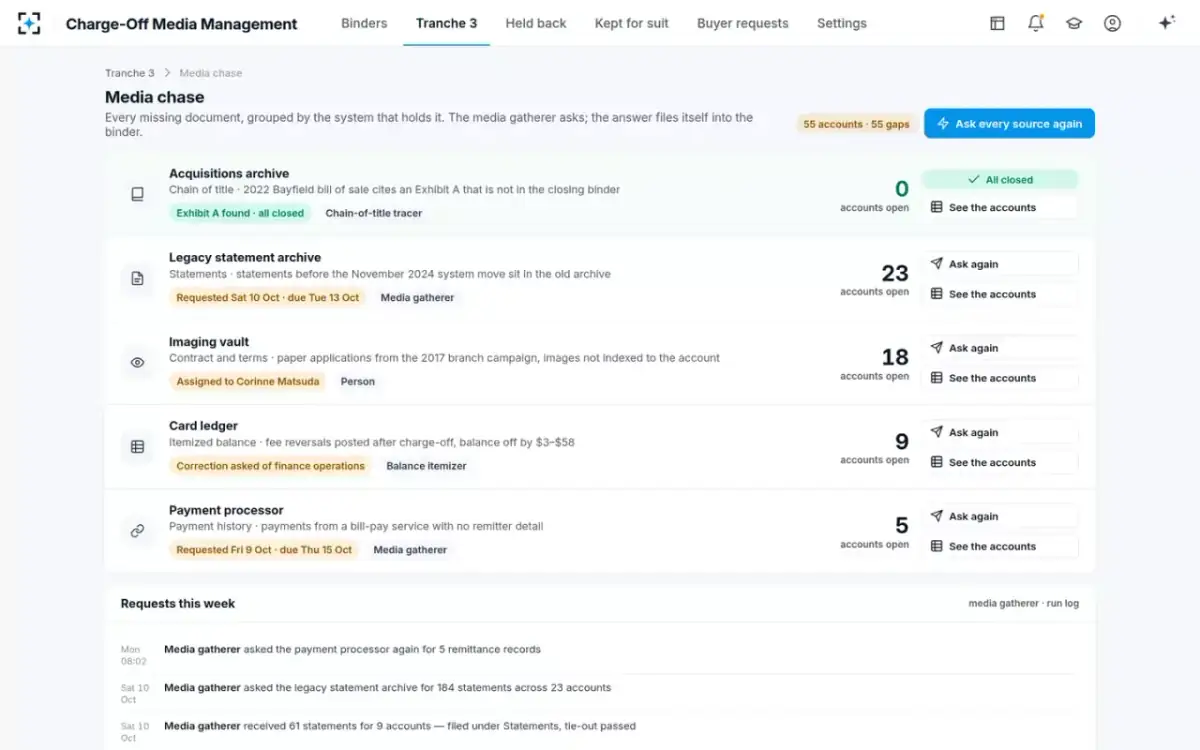This screenshot has height=750, width=1200.
Task: Ask the Imaging vault again
Action: click(x=1000, y=348)
